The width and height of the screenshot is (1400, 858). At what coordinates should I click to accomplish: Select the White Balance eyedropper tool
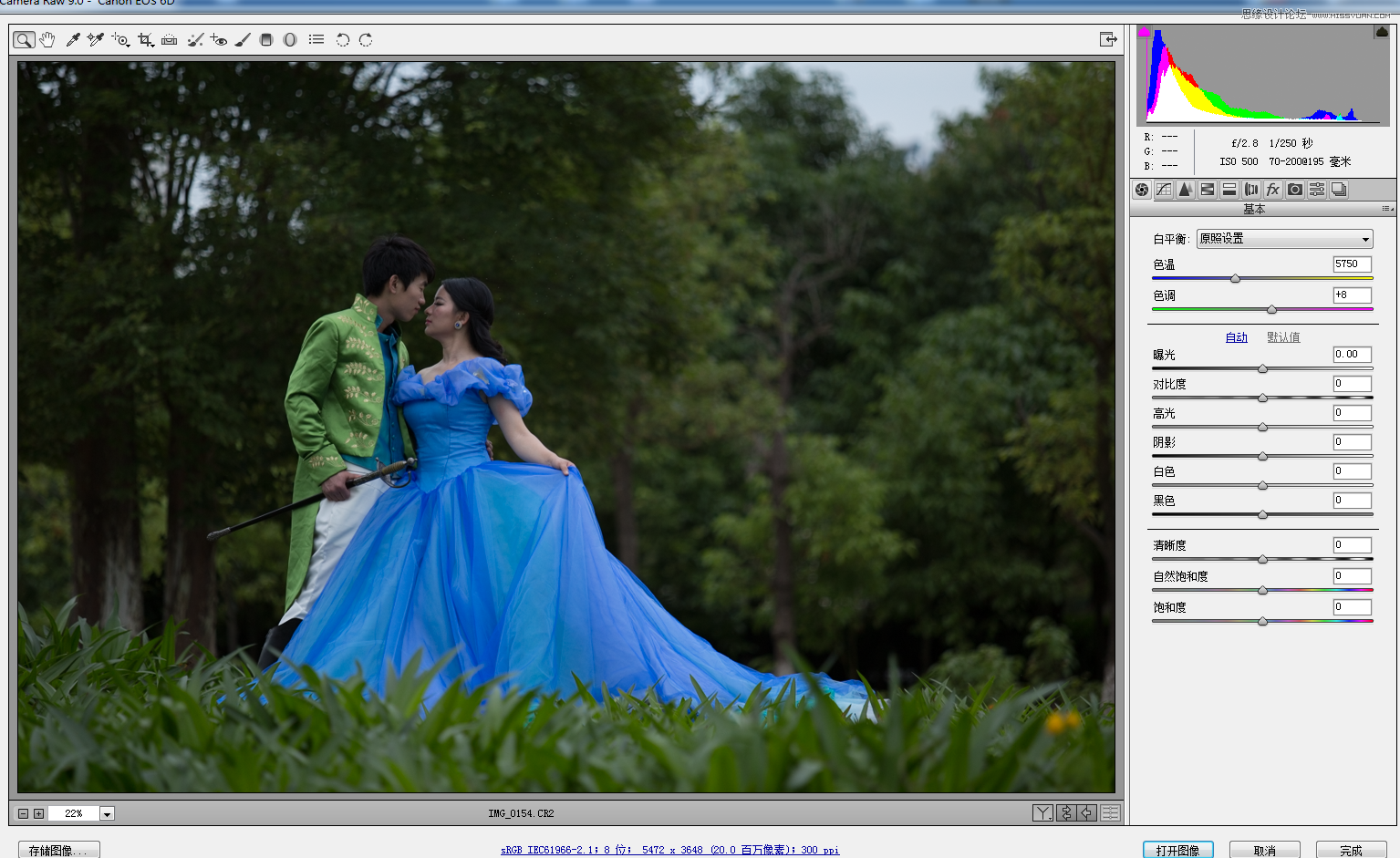(x=73, y=39)
